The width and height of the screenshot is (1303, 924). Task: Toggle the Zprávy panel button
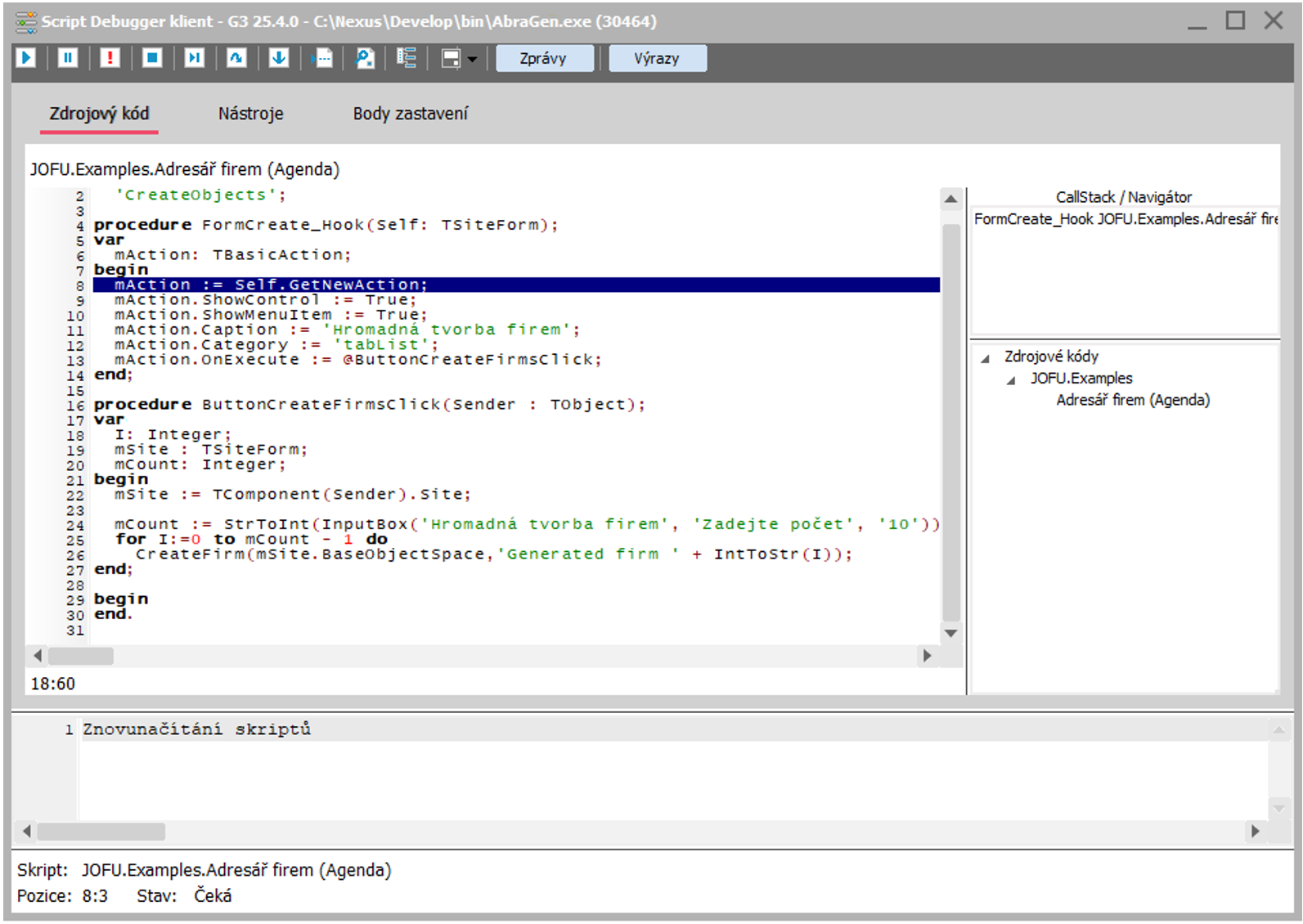[544, 58]
